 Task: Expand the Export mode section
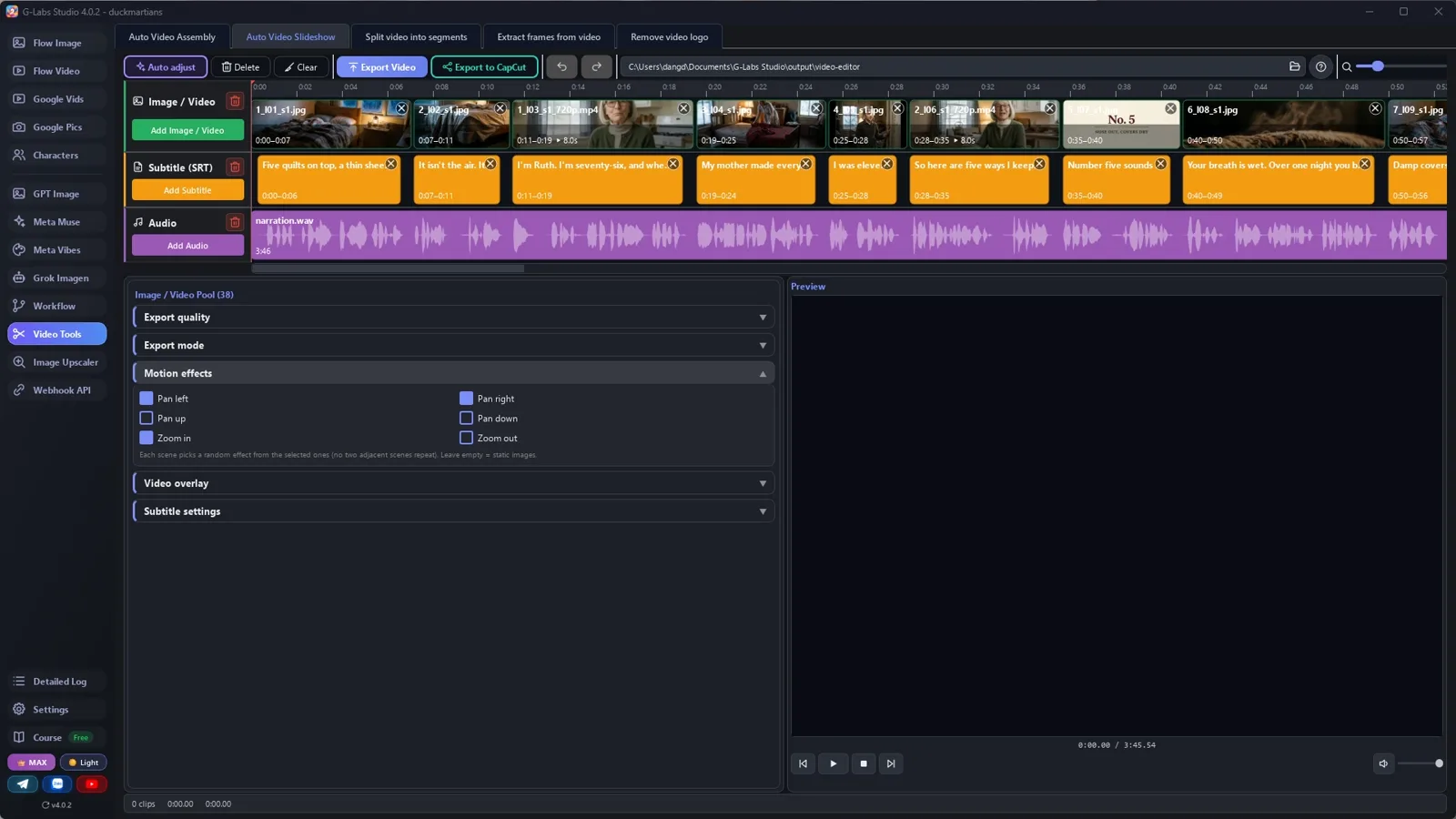pos(453,346)
